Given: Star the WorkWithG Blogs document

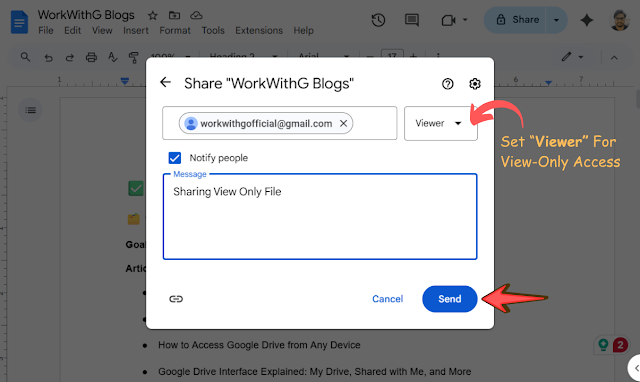Looking at the screenshot, I should tap(153, 16).
